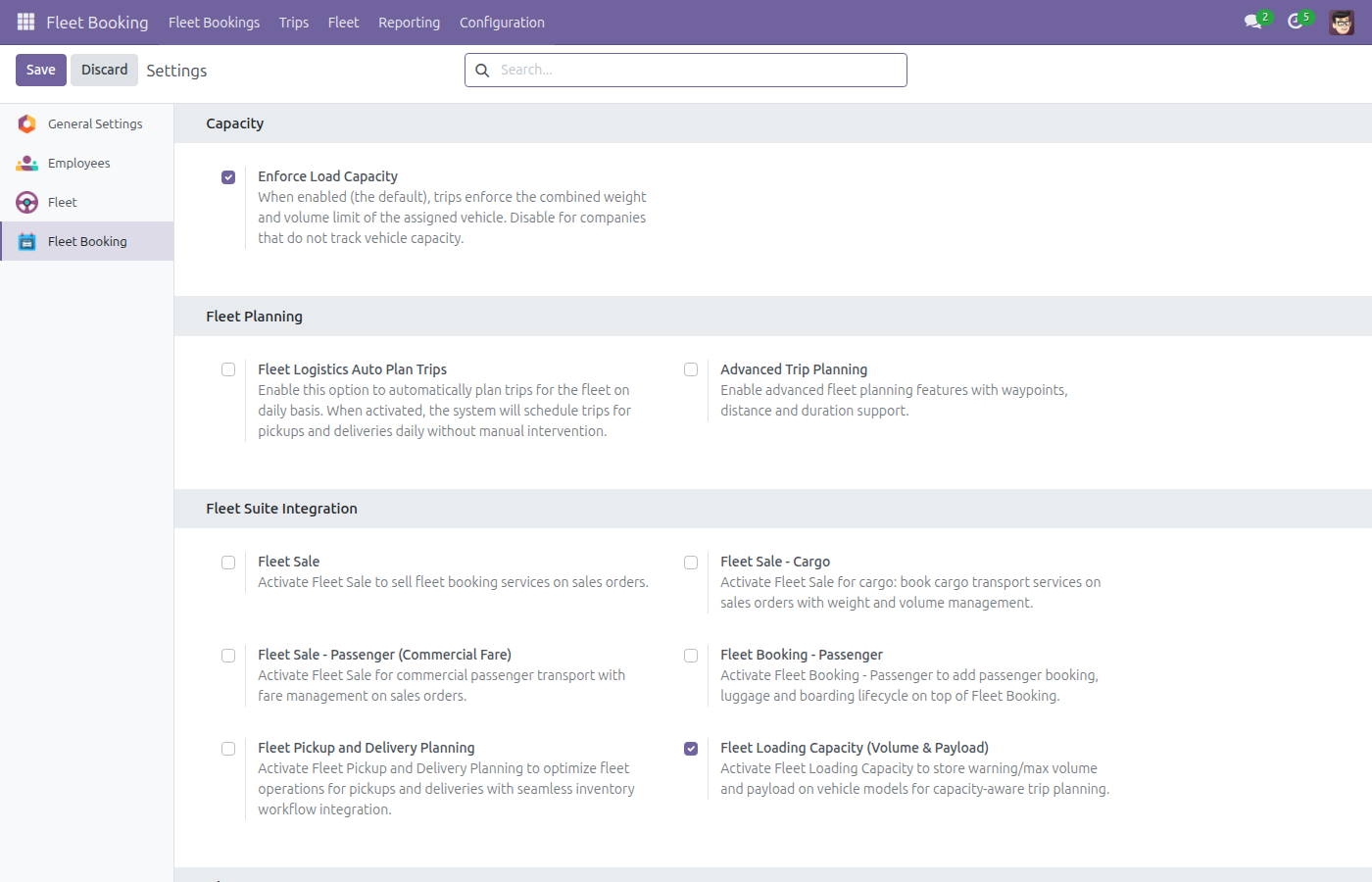The height and width of the screenshot is (882, 1372).
Task: Click the Capacity section heading
Action: [235, 123]
